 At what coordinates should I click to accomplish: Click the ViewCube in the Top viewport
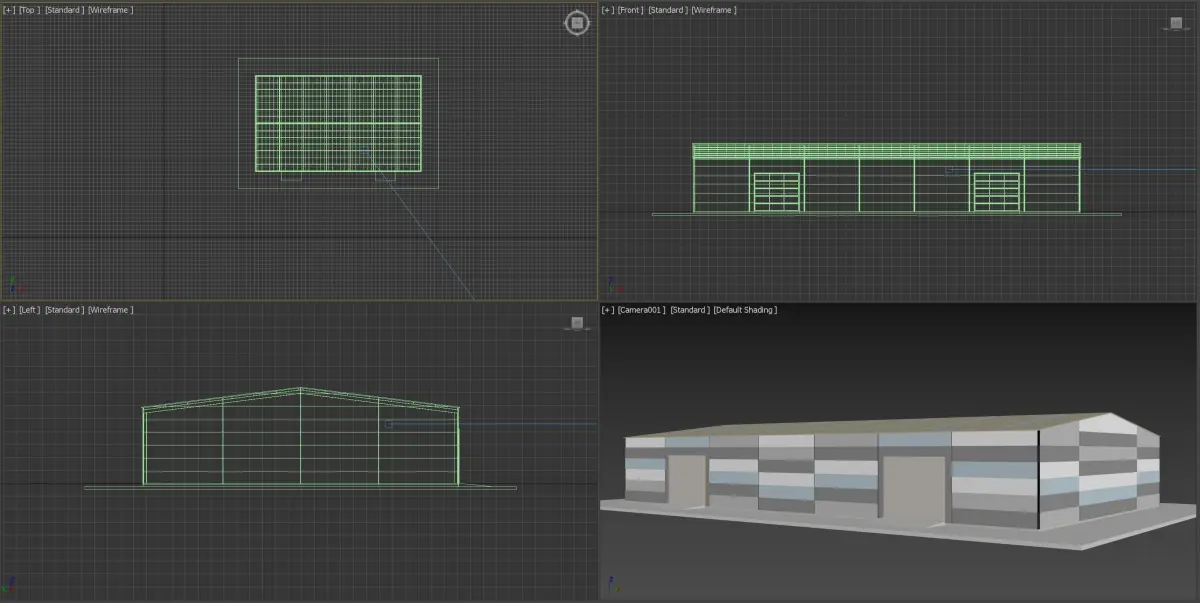tap(577, 23)
